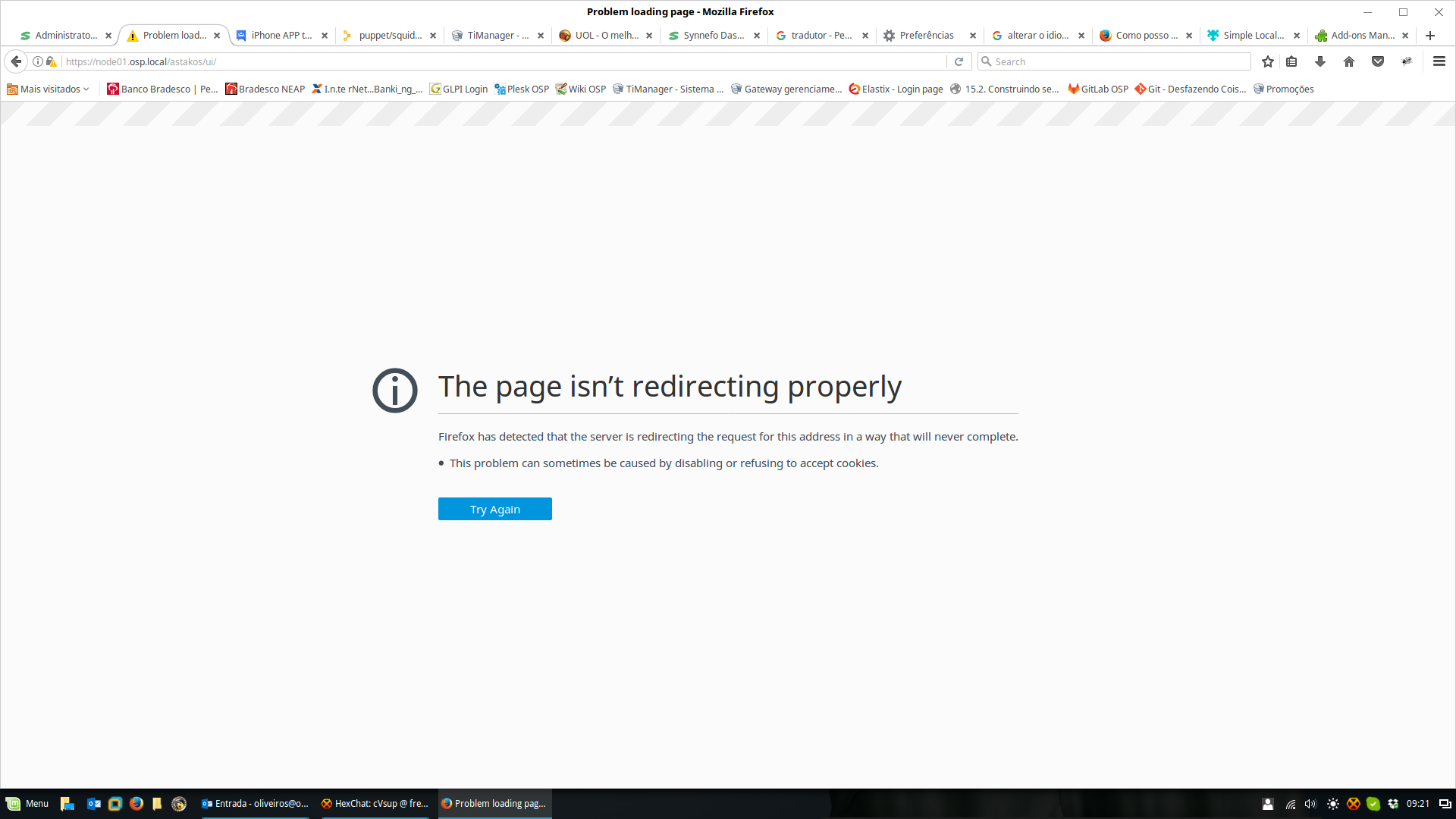Open Dropbox tray icon

pyautogui.click(x=1393, y=804)
